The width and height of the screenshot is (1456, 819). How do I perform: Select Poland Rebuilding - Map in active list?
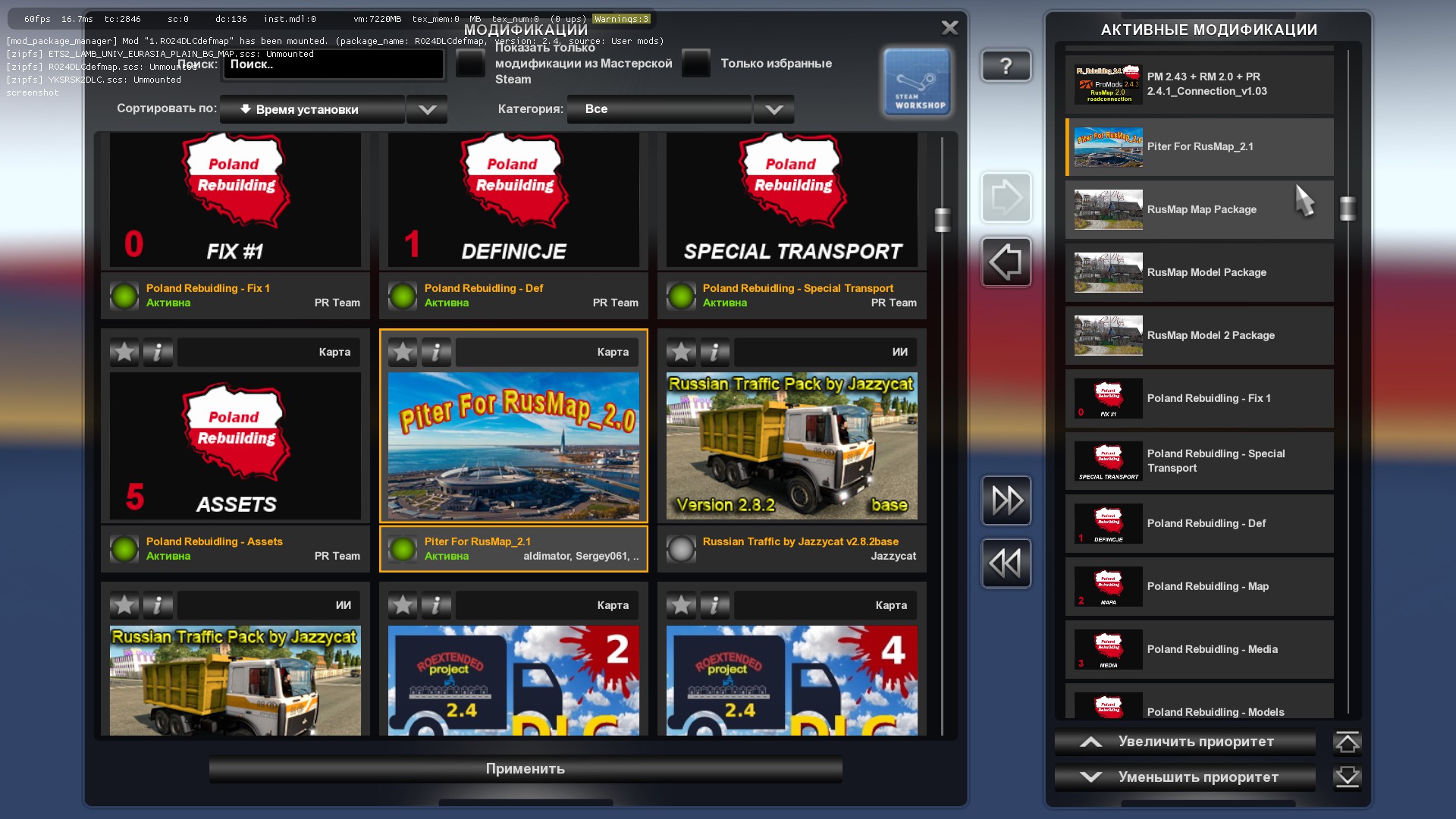click(1199, 587)
